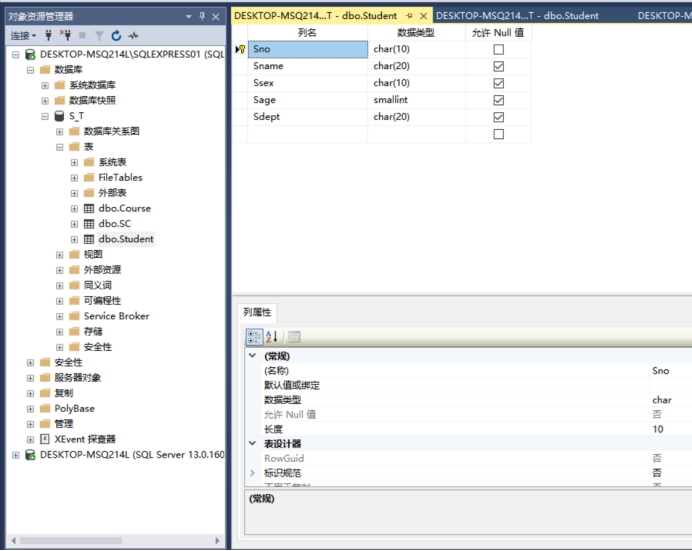Click the SQLEXPRESS01 server icon

click(30, 54)
